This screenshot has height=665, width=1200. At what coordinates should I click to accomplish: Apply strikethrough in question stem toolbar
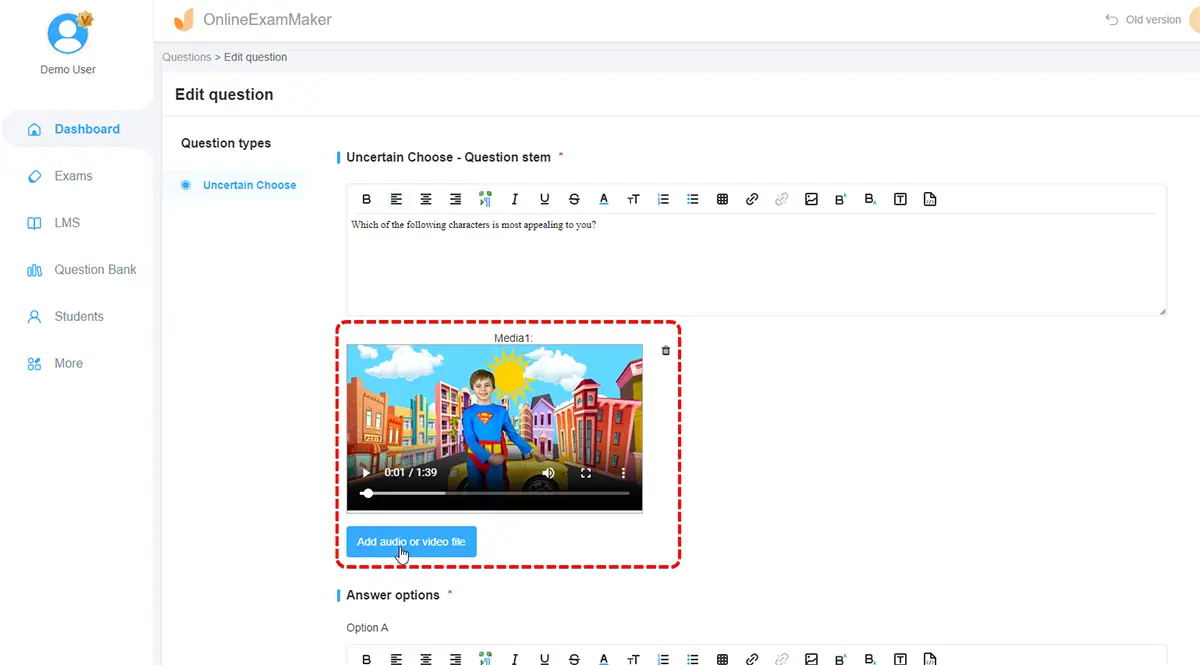pyautogui.click(x=574, y=199)
